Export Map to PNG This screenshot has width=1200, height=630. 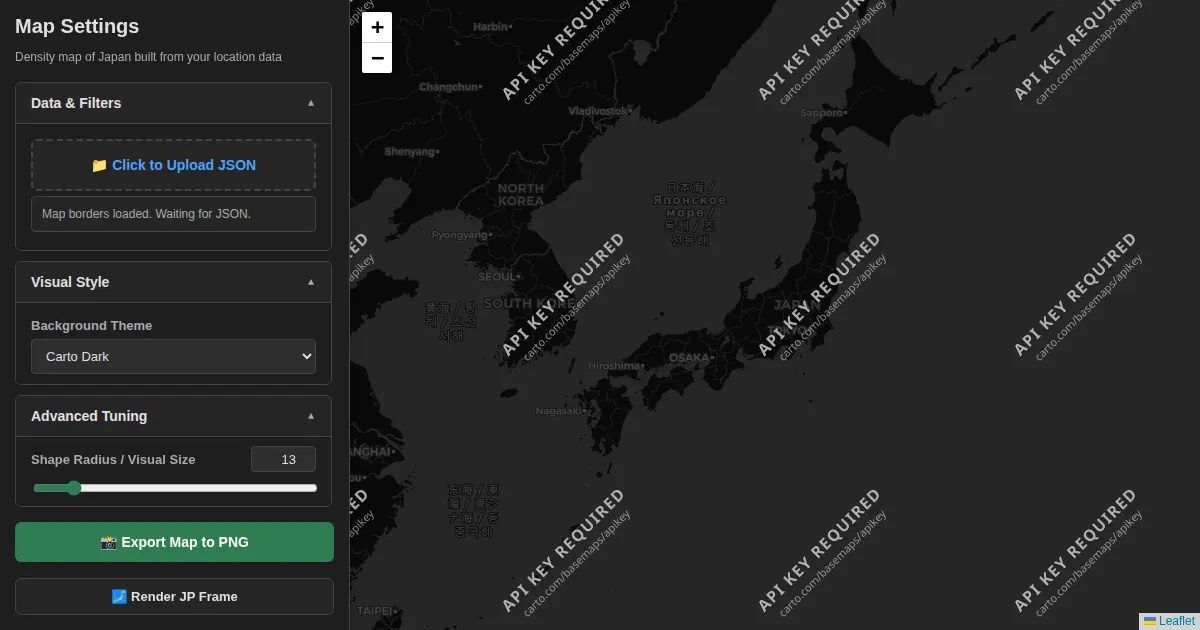pyautogui.click(x=174, y=542)
